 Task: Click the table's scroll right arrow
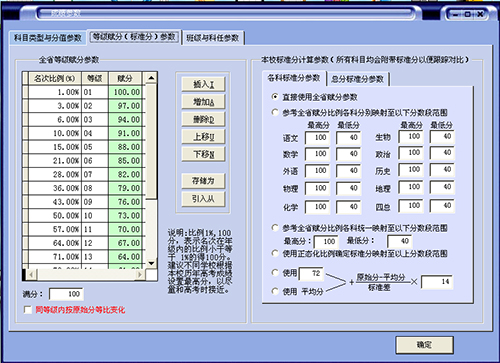(x=140, y=275)
